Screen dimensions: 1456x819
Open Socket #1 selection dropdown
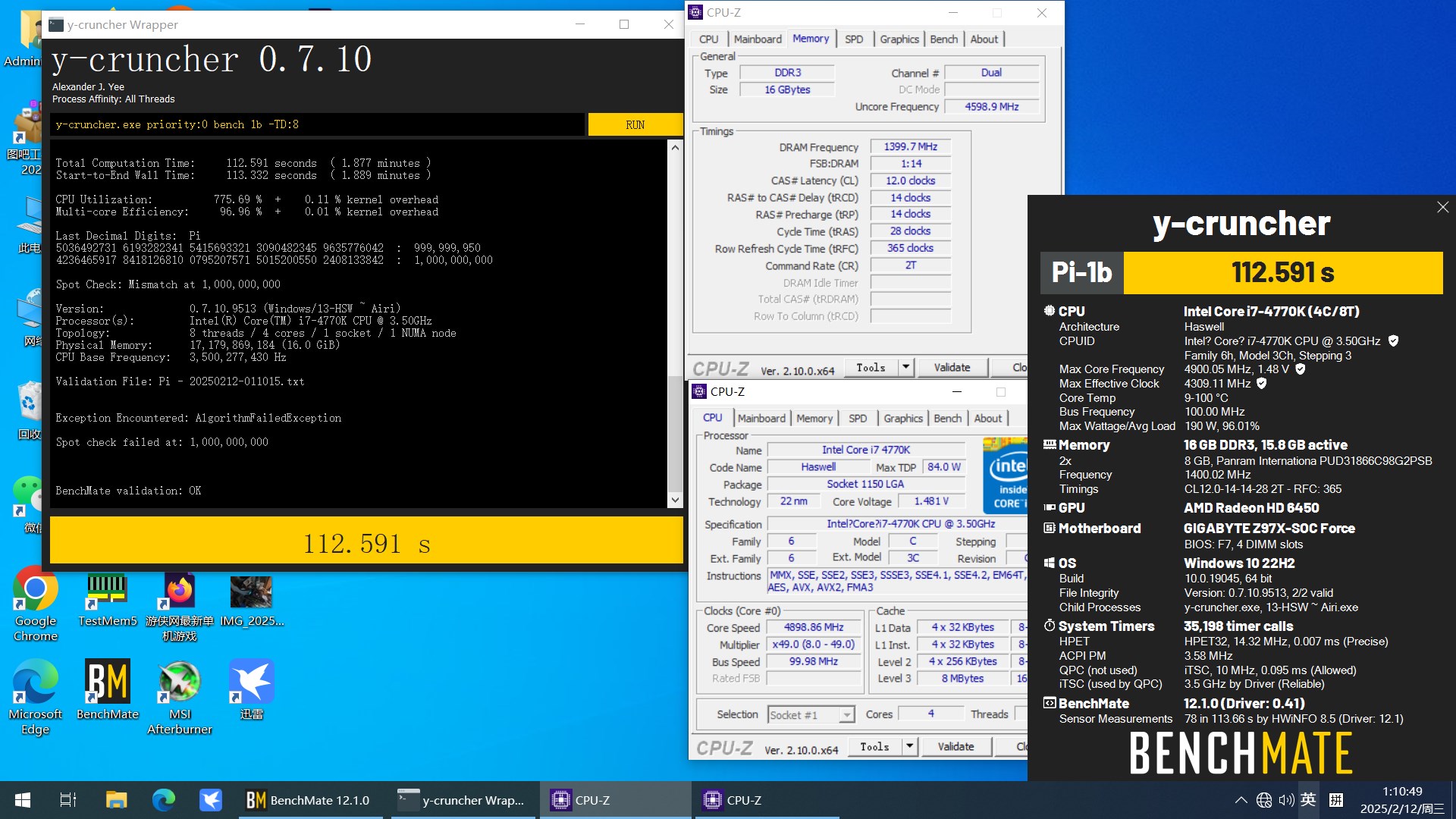[x=811, y=715]
